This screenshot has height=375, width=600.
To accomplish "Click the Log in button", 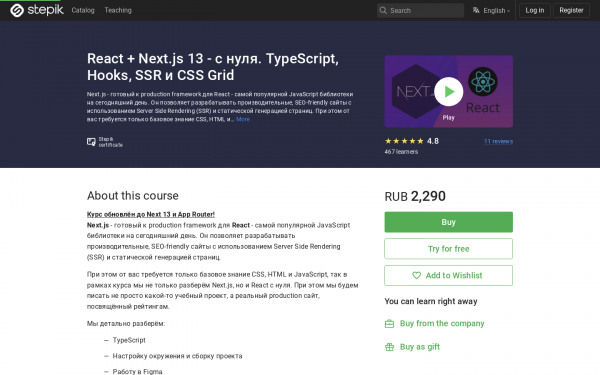I will [535, 10].
